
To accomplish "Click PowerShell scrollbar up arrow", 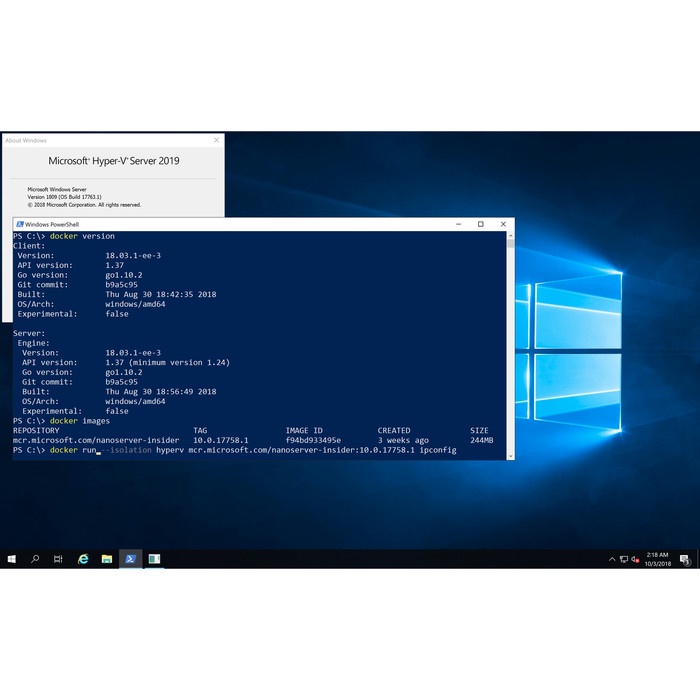I will (x=511, y=235).
